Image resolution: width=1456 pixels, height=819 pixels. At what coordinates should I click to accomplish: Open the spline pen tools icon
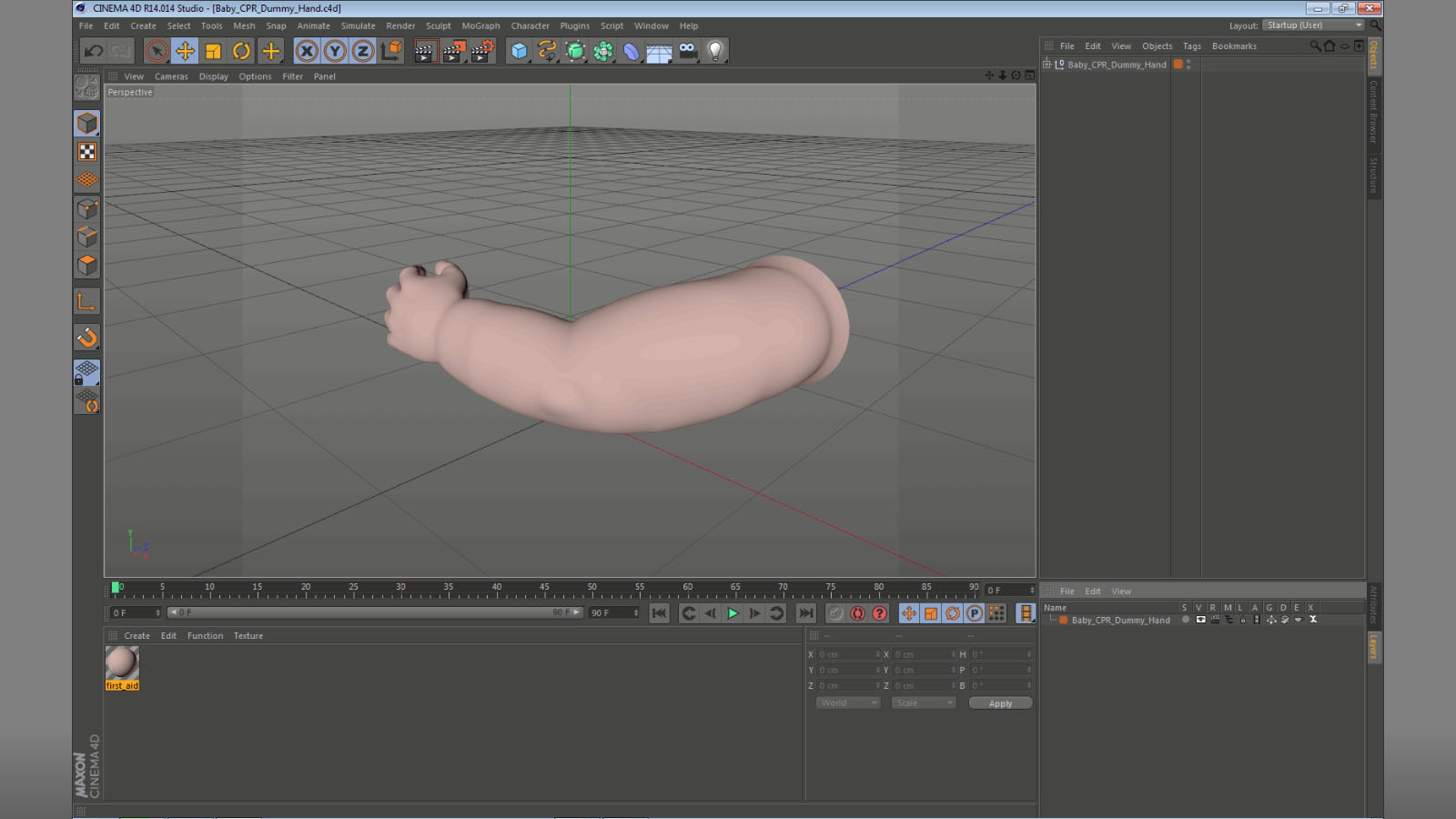point(547,51)
